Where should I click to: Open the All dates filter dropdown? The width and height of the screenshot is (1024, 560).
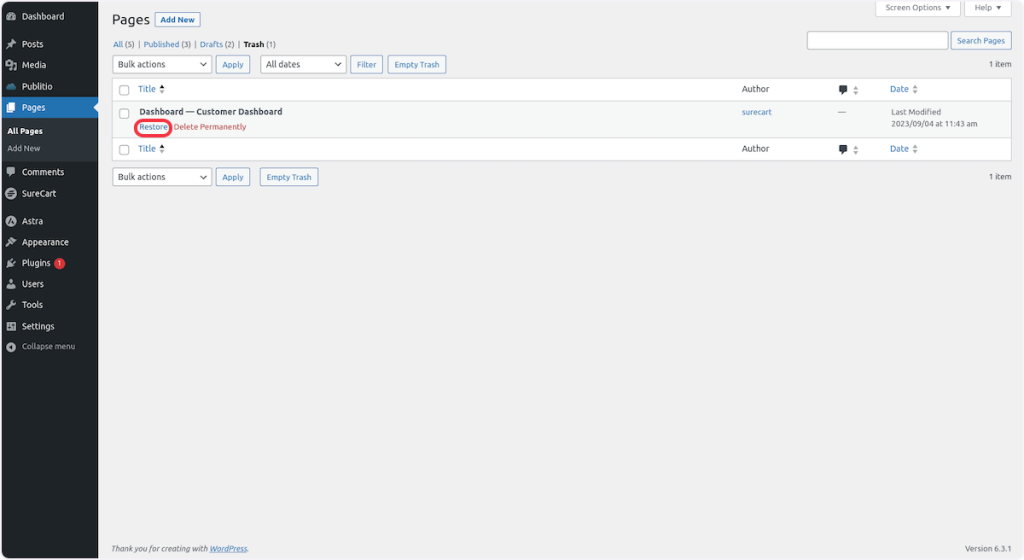click(303, 64)
